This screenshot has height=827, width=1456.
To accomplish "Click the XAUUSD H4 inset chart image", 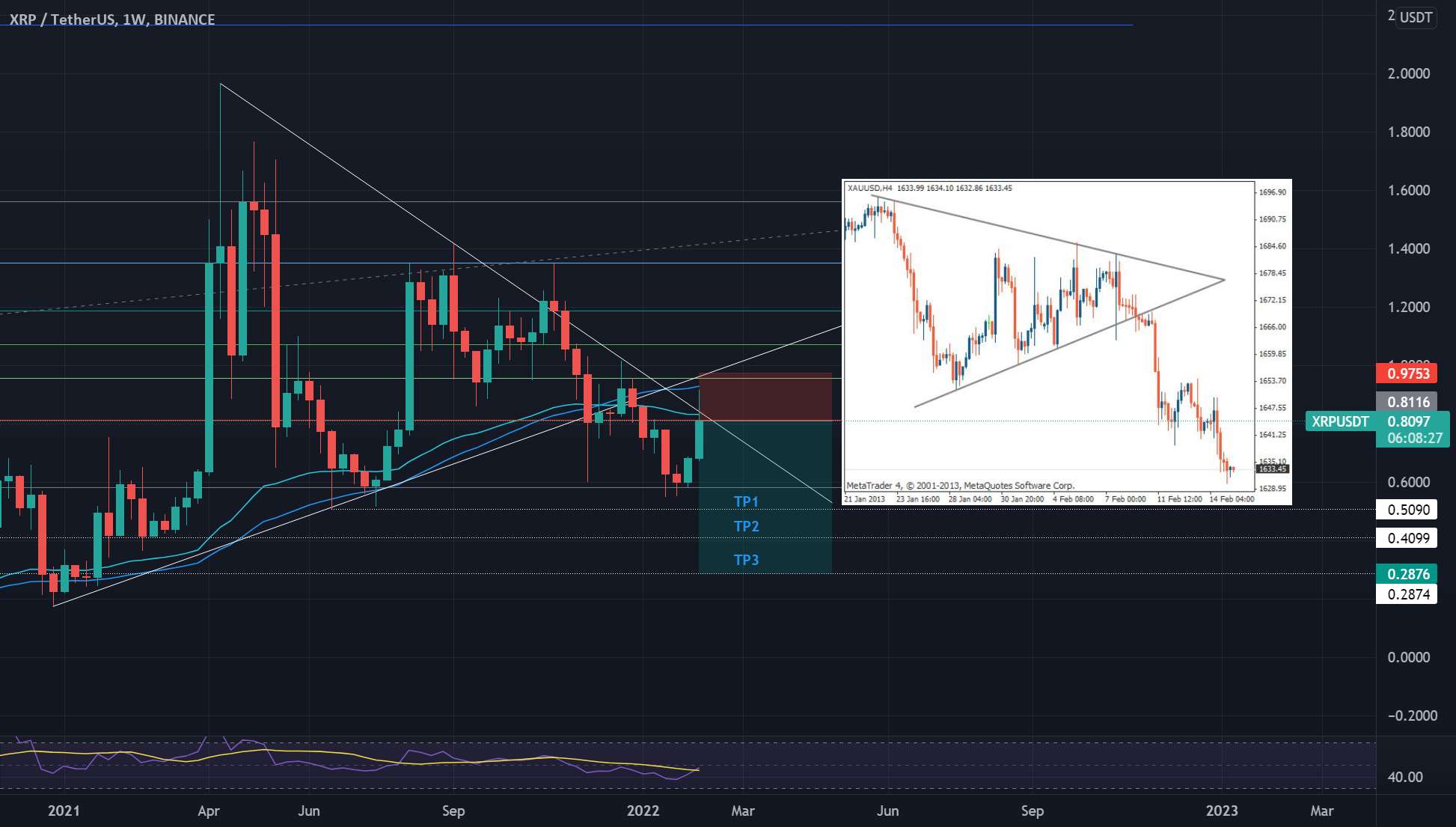I will point(1066,343).
